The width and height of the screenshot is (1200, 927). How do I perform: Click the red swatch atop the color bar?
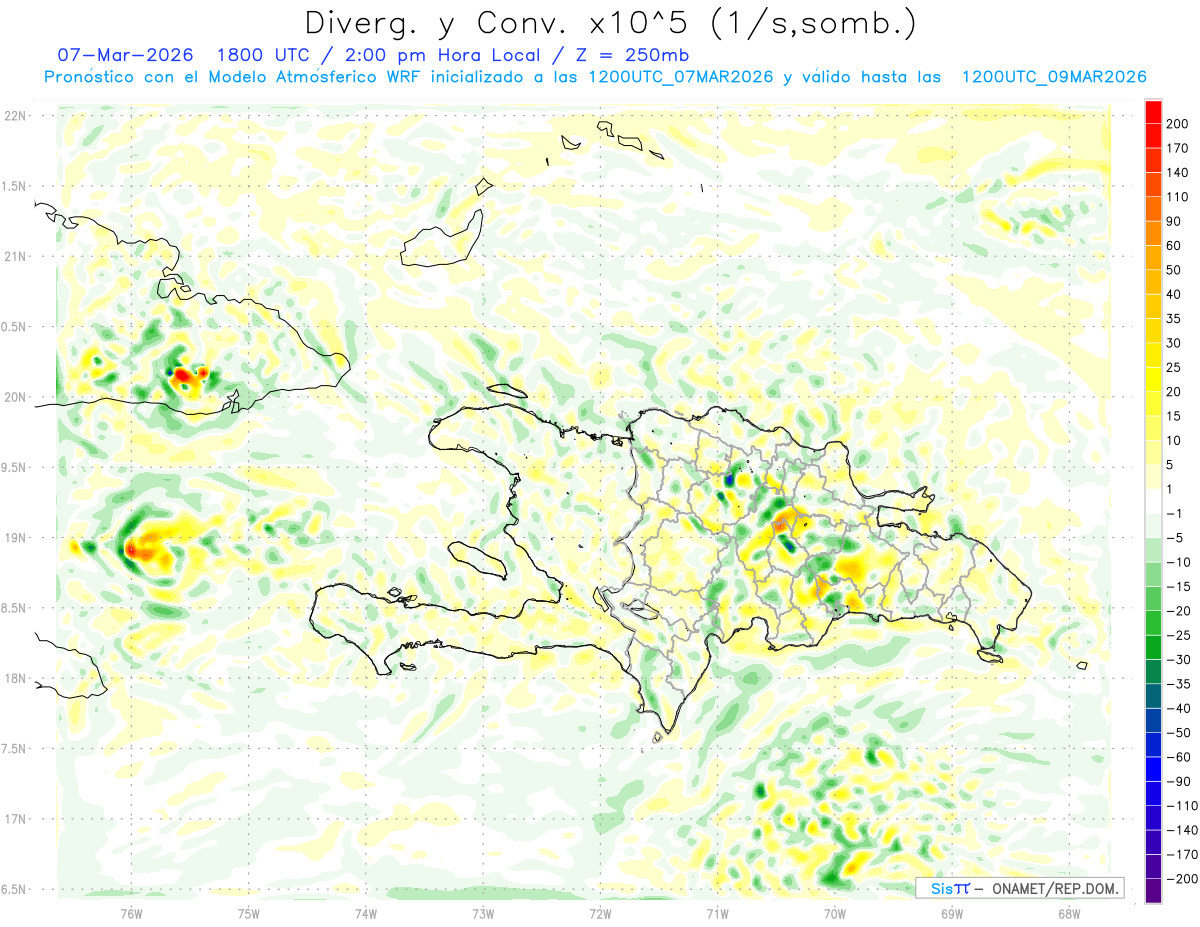pyautogui.click(x=1153, y=111)
